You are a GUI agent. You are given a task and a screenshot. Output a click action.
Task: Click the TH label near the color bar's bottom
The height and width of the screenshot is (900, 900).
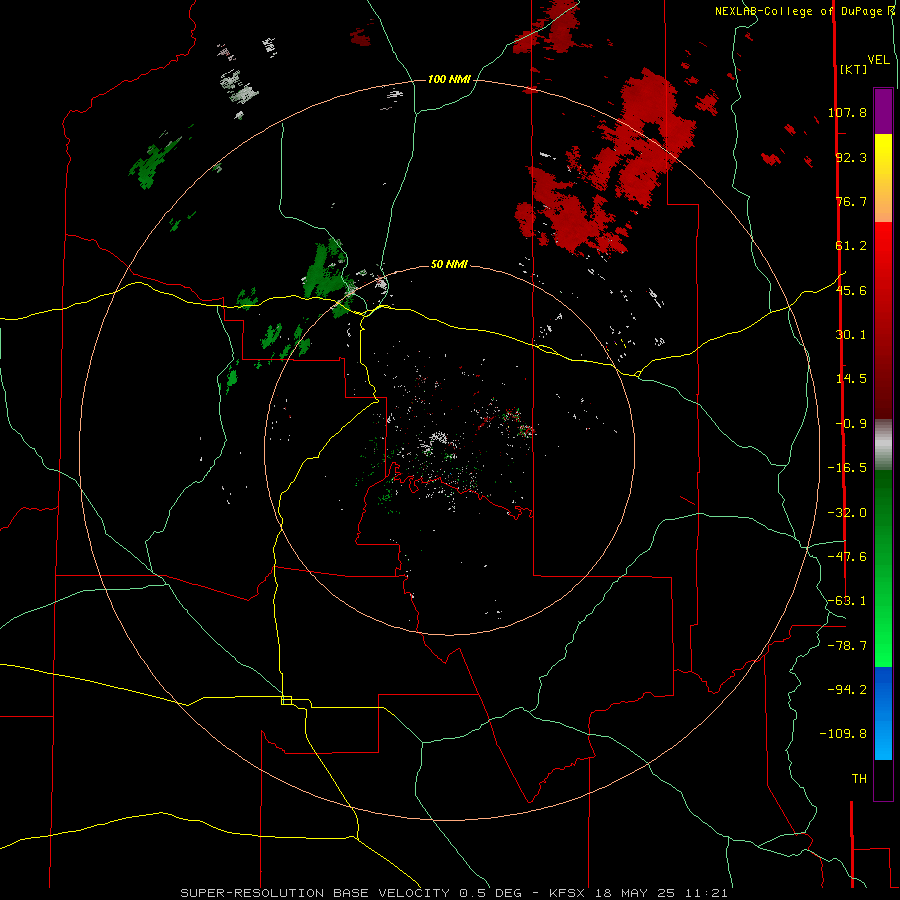pyautogui.click(x=859, y=779)
